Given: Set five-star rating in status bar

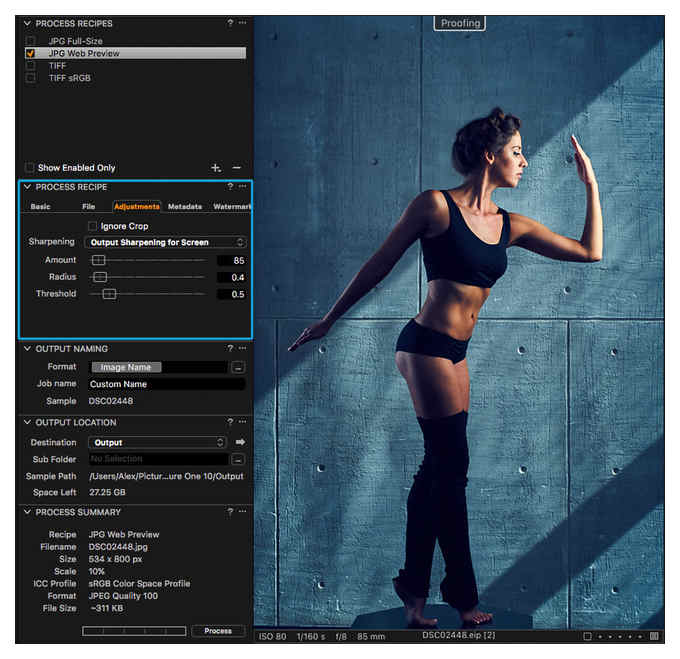Looking at the screenshot, I should pyautogui.click(x=640, y=636).
